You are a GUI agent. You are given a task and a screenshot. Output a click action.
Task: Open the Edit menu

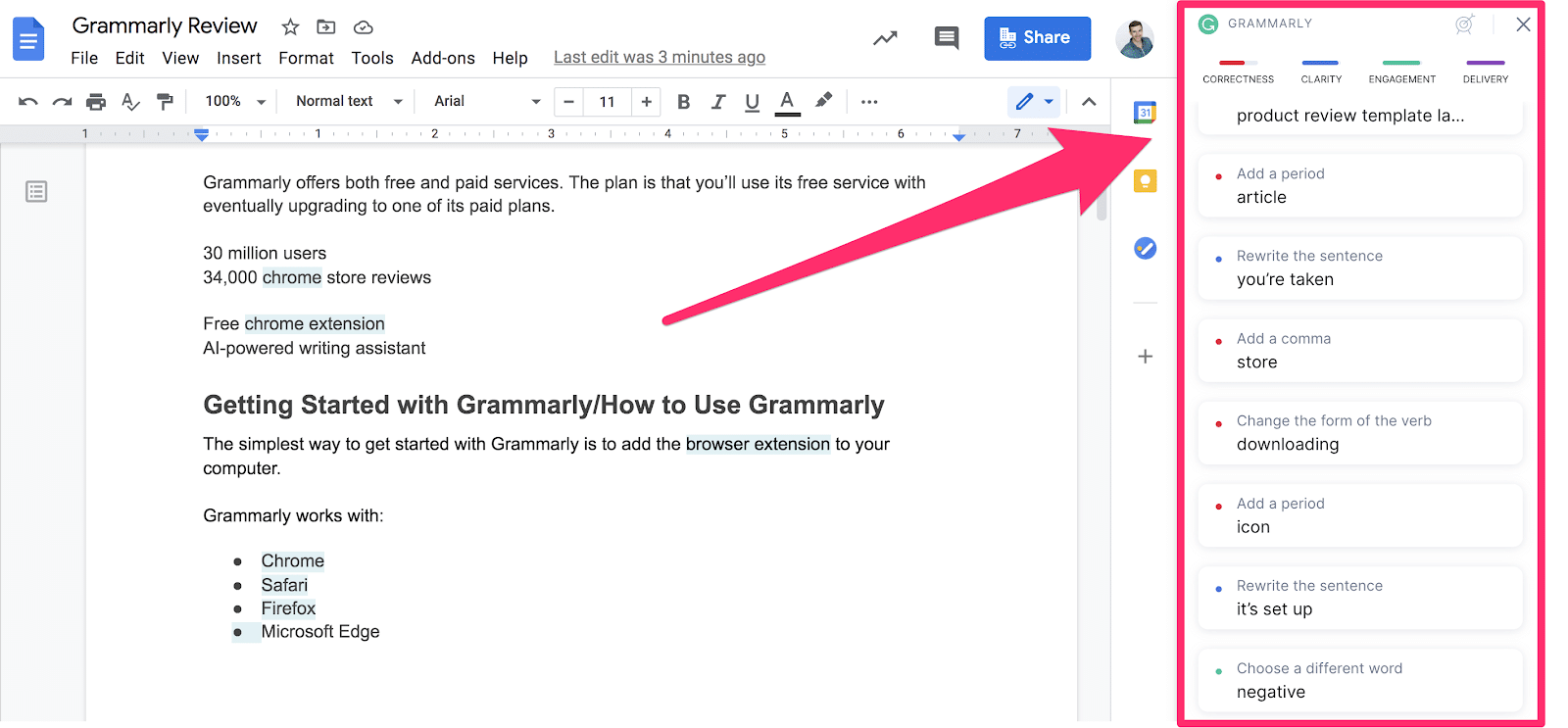click(129, 58)
